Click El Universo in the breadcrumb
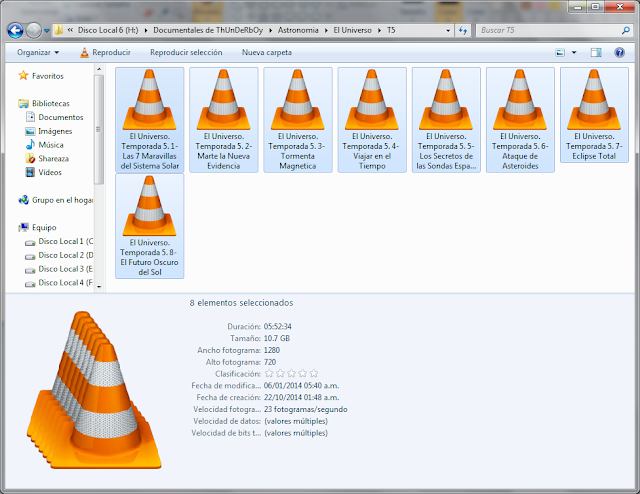The image size is (640, 494). click(x=353, y=30)
